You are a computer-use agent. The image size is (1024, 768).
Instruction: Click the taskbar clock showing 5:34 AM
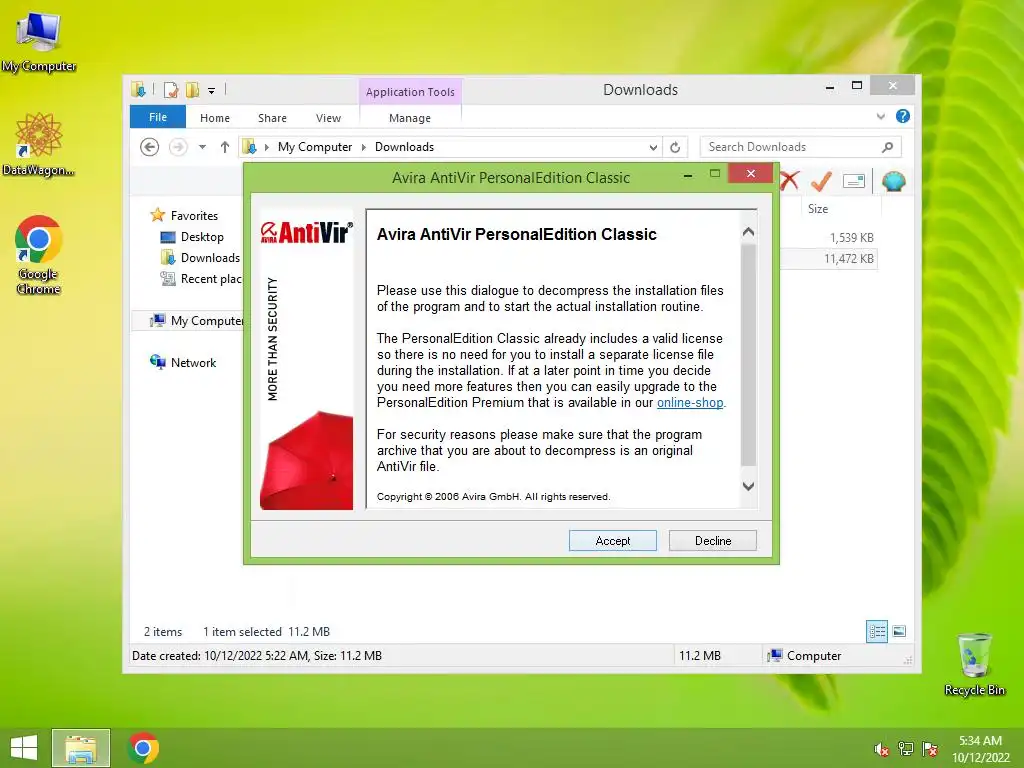tap(980, 749)
